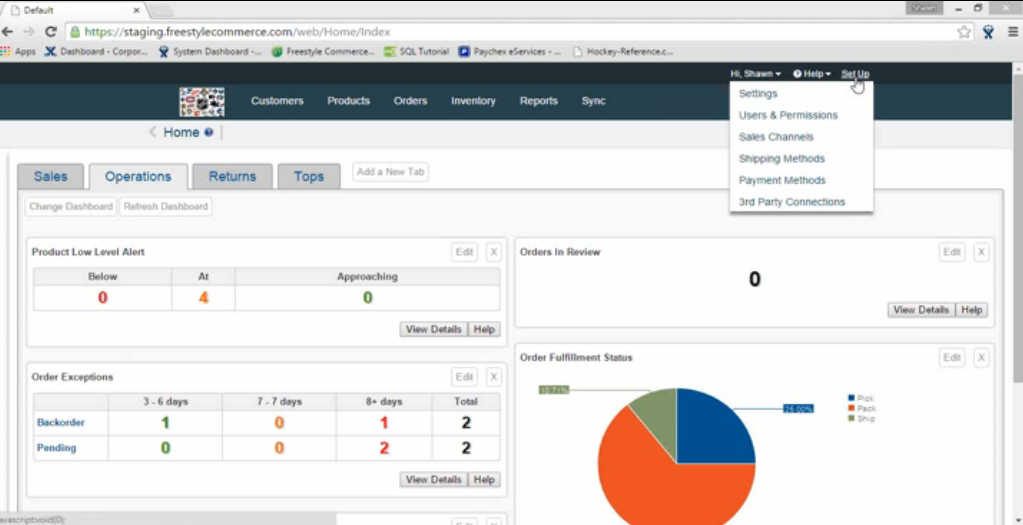Expand the Help dropdown menu
The width and height of the screenshot is (1023, 525).
click(811, 74)
